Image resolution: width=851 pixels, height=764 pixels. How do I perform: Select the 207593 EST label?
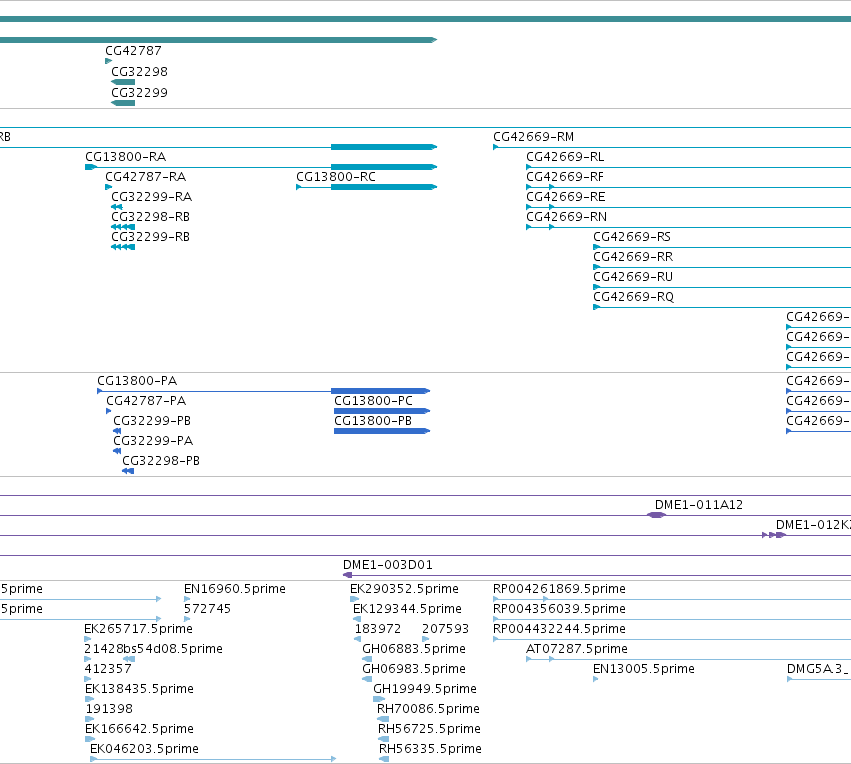pos(446,629)
